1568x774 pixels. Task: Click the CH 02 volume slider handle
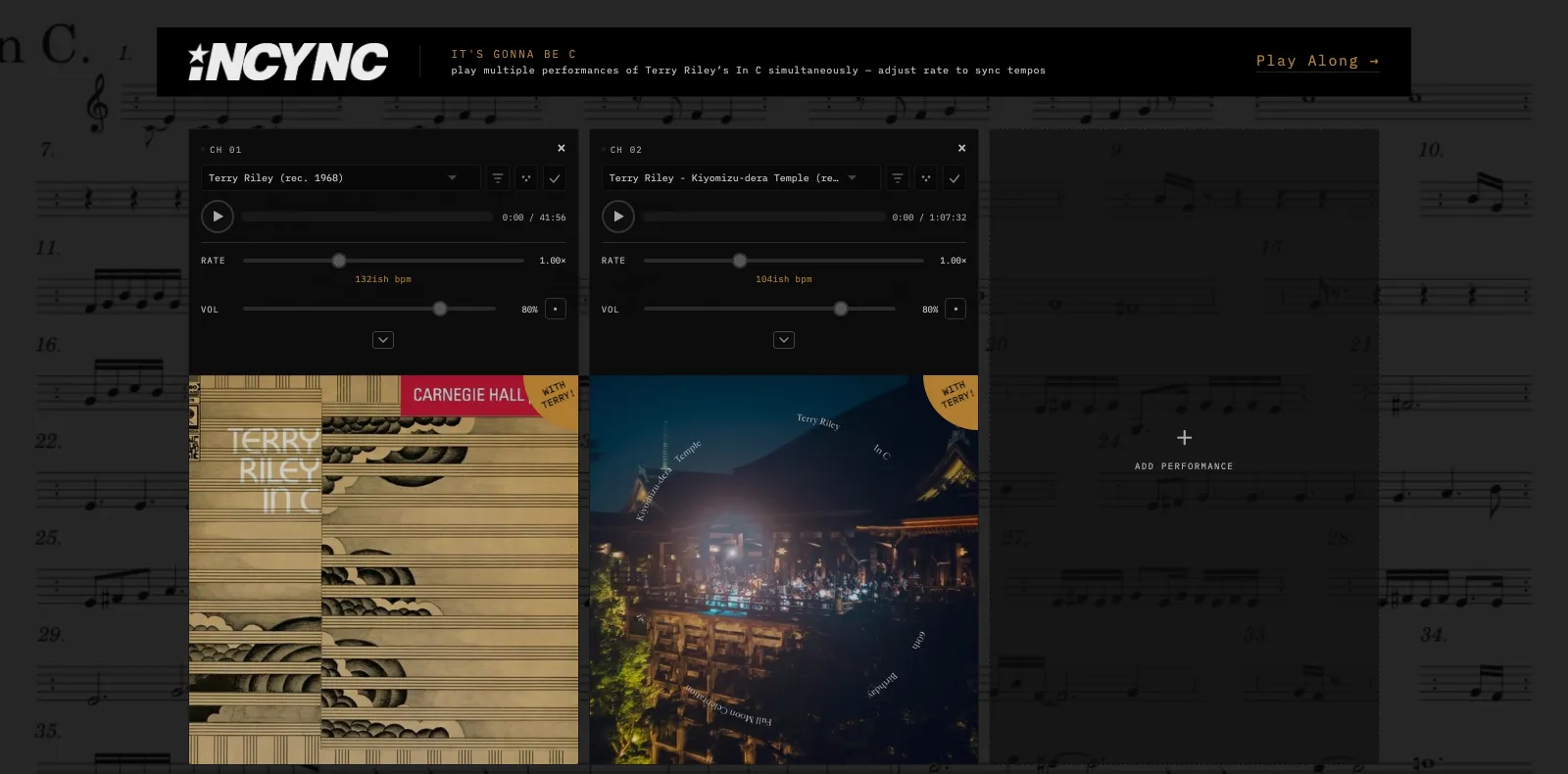click(x=841, y=309)
